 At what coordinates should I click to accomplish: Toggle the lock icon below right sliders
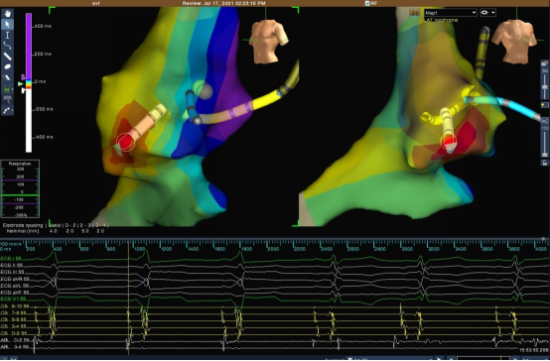[x=544, y=163]
